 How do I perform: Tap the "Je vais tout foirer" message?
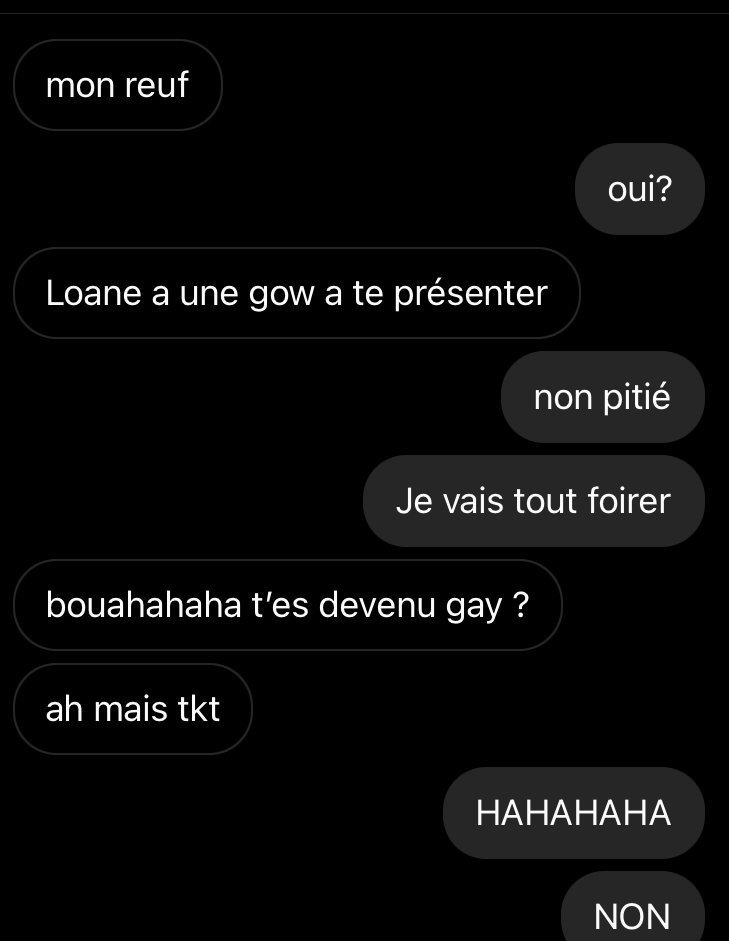[533, 501]
